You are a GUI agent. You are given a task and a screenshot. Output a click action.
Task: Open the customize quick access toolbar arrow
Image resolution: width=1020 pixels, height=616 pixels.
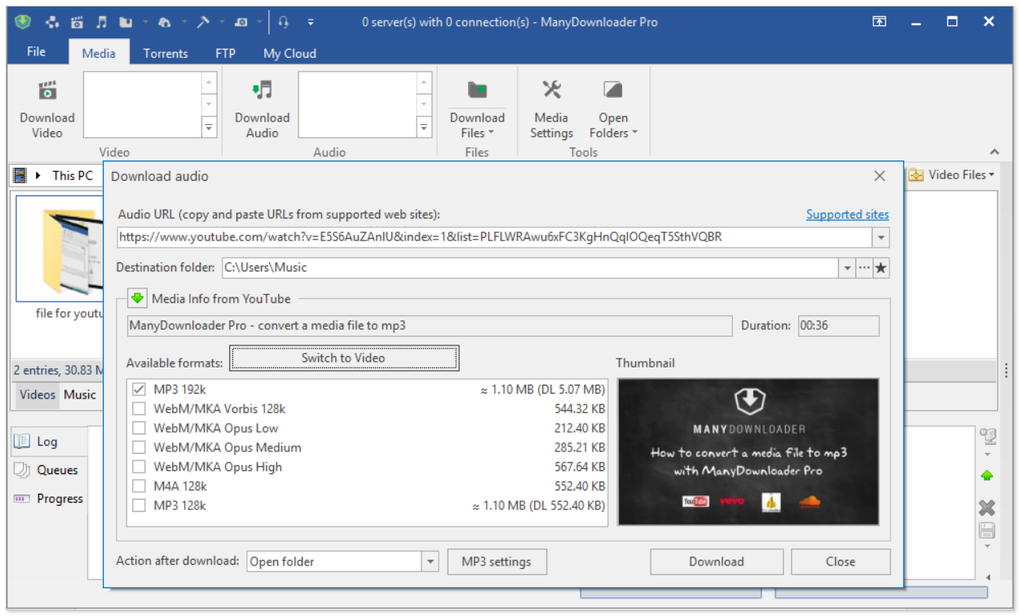[x=311, y=22]
